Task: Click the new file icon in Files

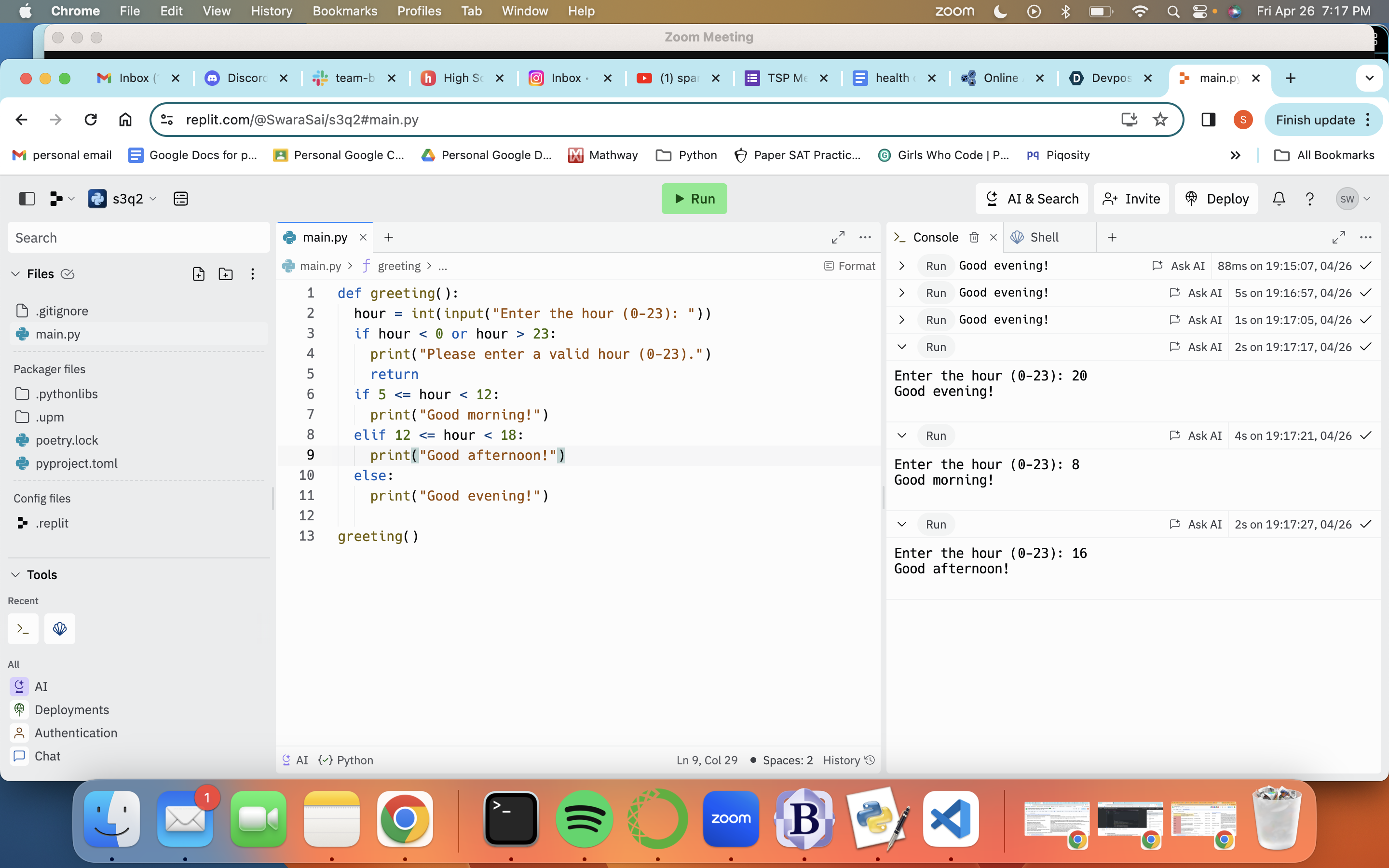Action: [199, 274]
